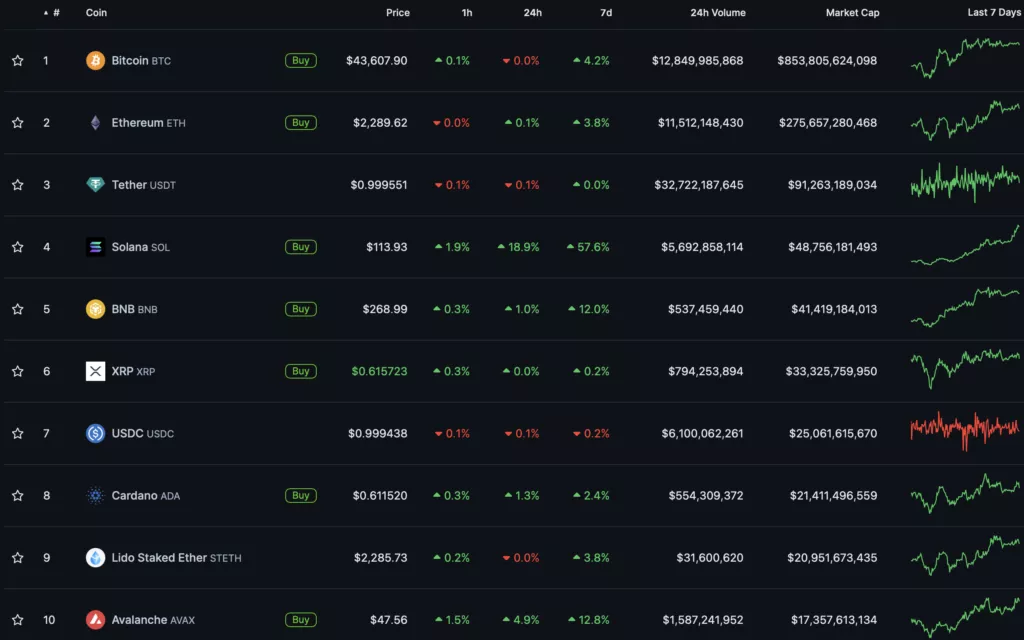The image size is (1024, 640).
Task: Sort by 24h Volume column header
Action: (x=717, y=13)
